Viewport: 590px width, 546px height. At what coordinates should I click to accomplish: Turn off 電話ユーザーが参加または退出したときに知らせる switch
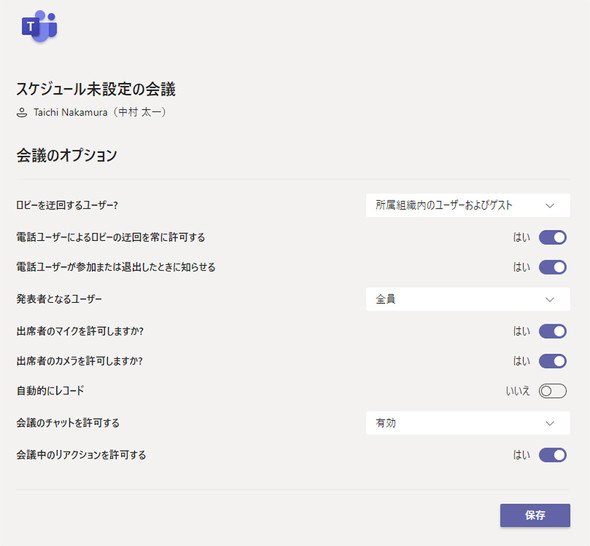(552, 267)
